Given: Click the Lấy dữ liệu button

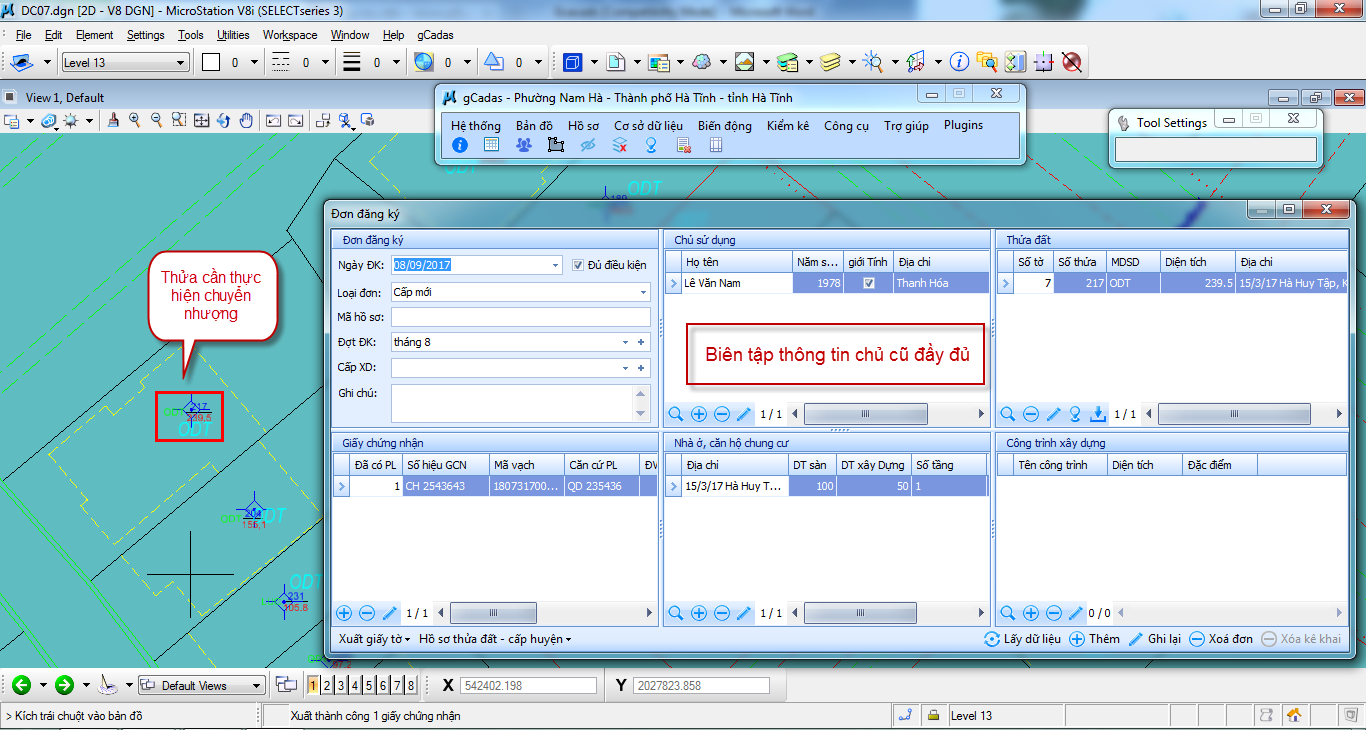Looking at the screenshot, I should (x=1022, y=639).
